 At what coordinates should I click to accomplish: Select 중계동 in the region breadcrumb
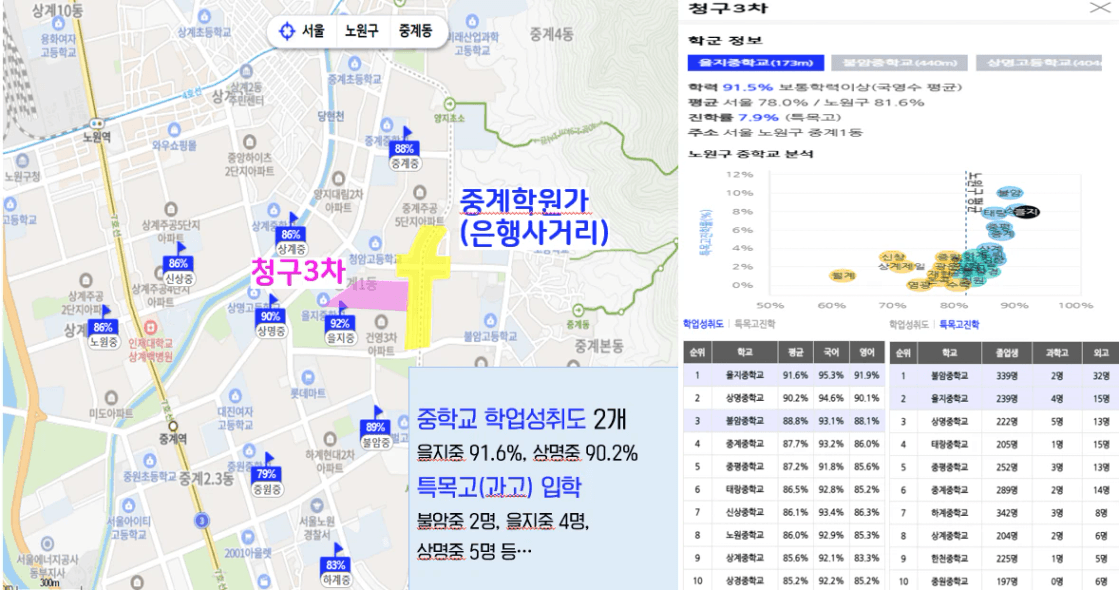(x=415, y=31)
